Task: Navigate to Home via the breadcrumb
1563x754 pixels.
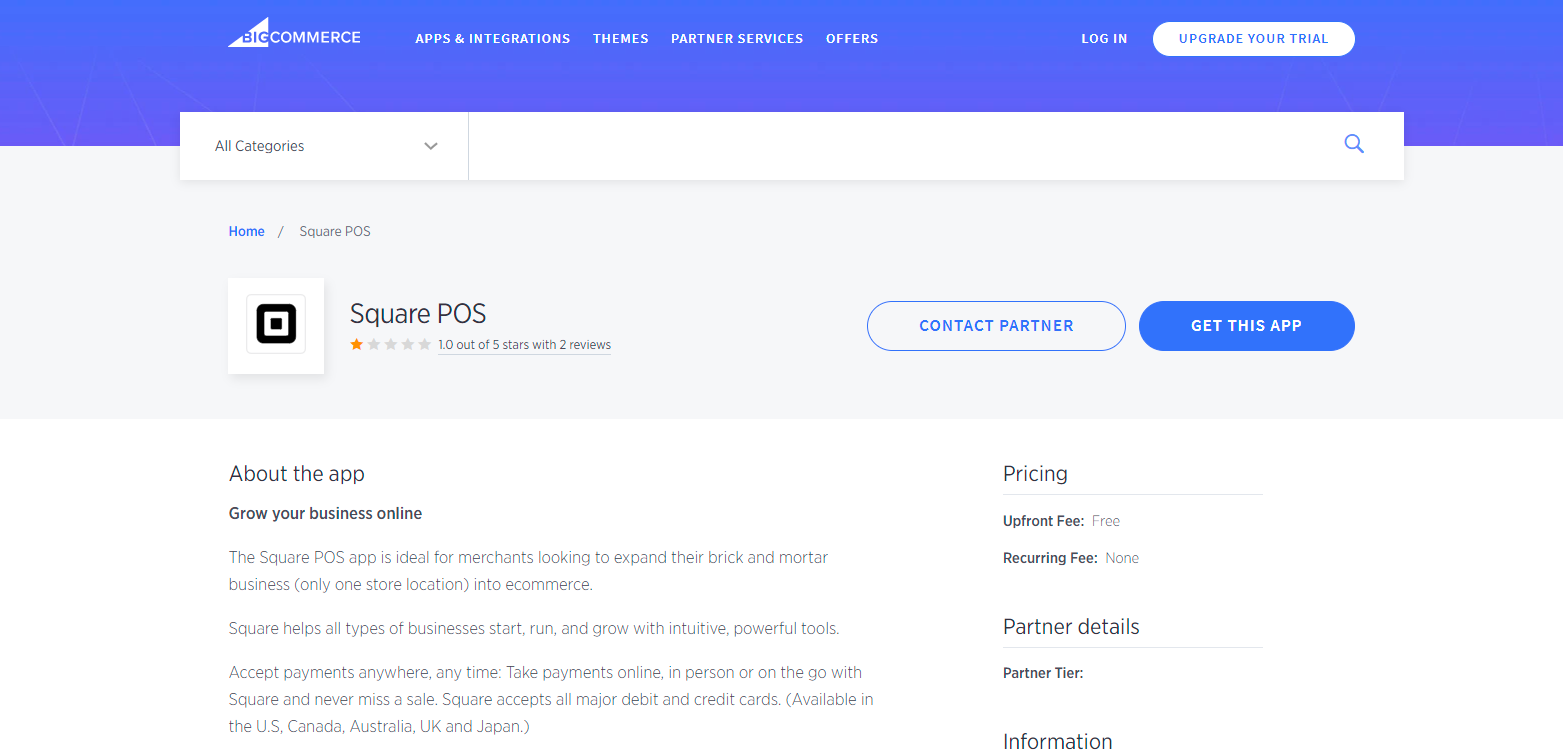Action: point(246,231)
